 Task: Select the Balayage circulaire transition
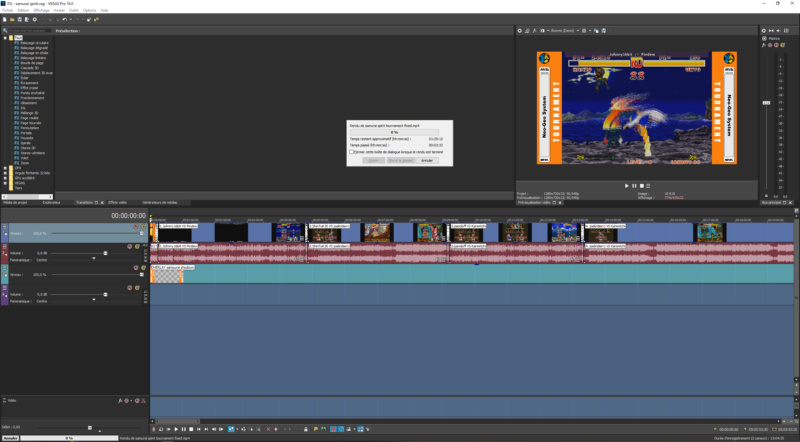34,43
